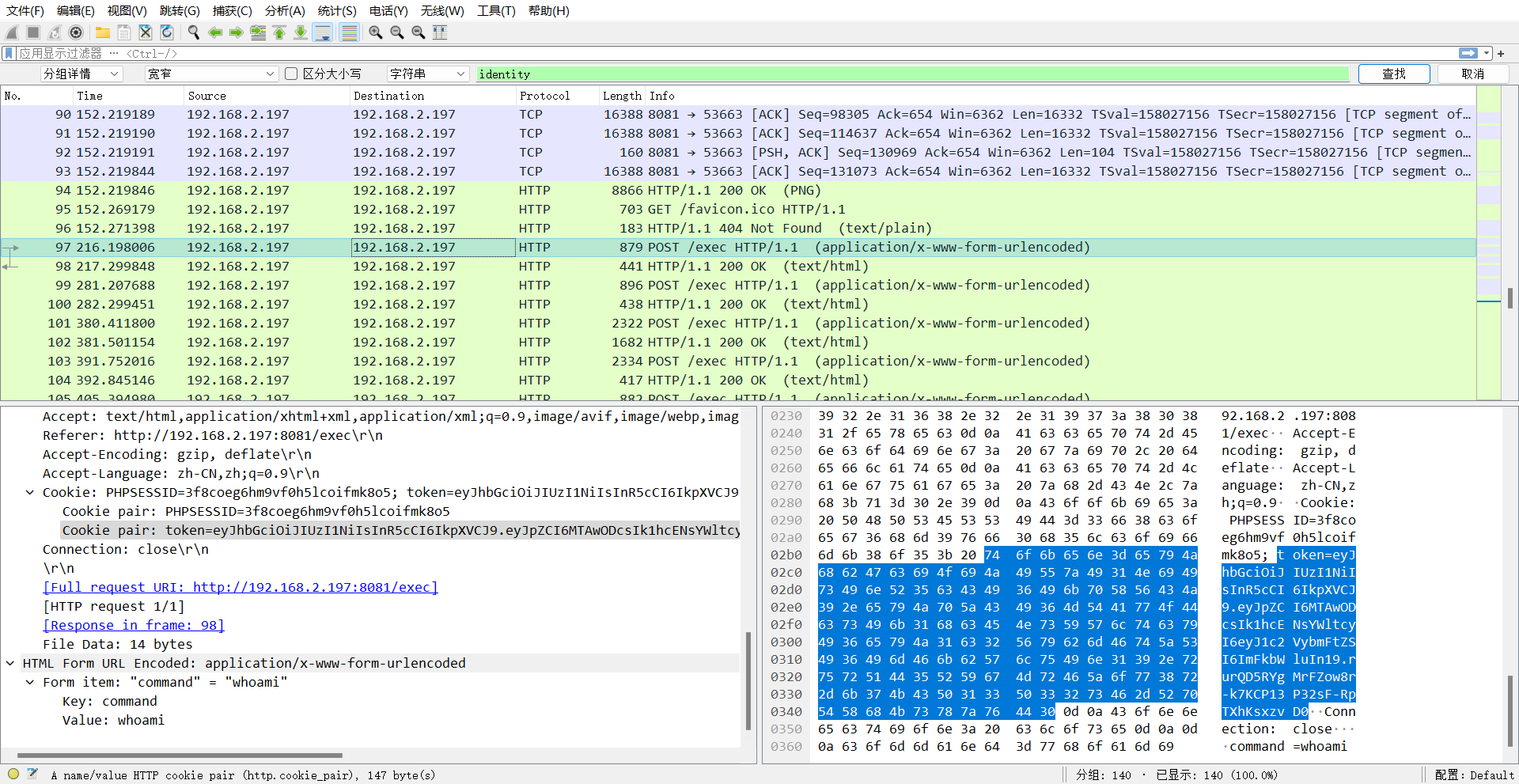Follow Response in frame: 98 link

134,625
